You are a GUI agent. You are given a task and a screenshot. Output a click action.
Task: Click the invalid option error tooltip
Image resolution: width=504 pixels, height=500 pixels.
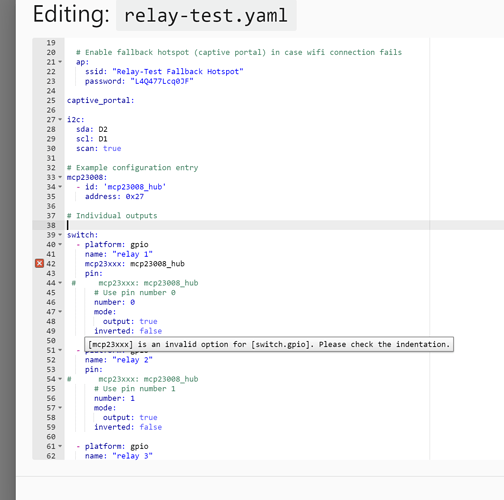click(269, 344)
